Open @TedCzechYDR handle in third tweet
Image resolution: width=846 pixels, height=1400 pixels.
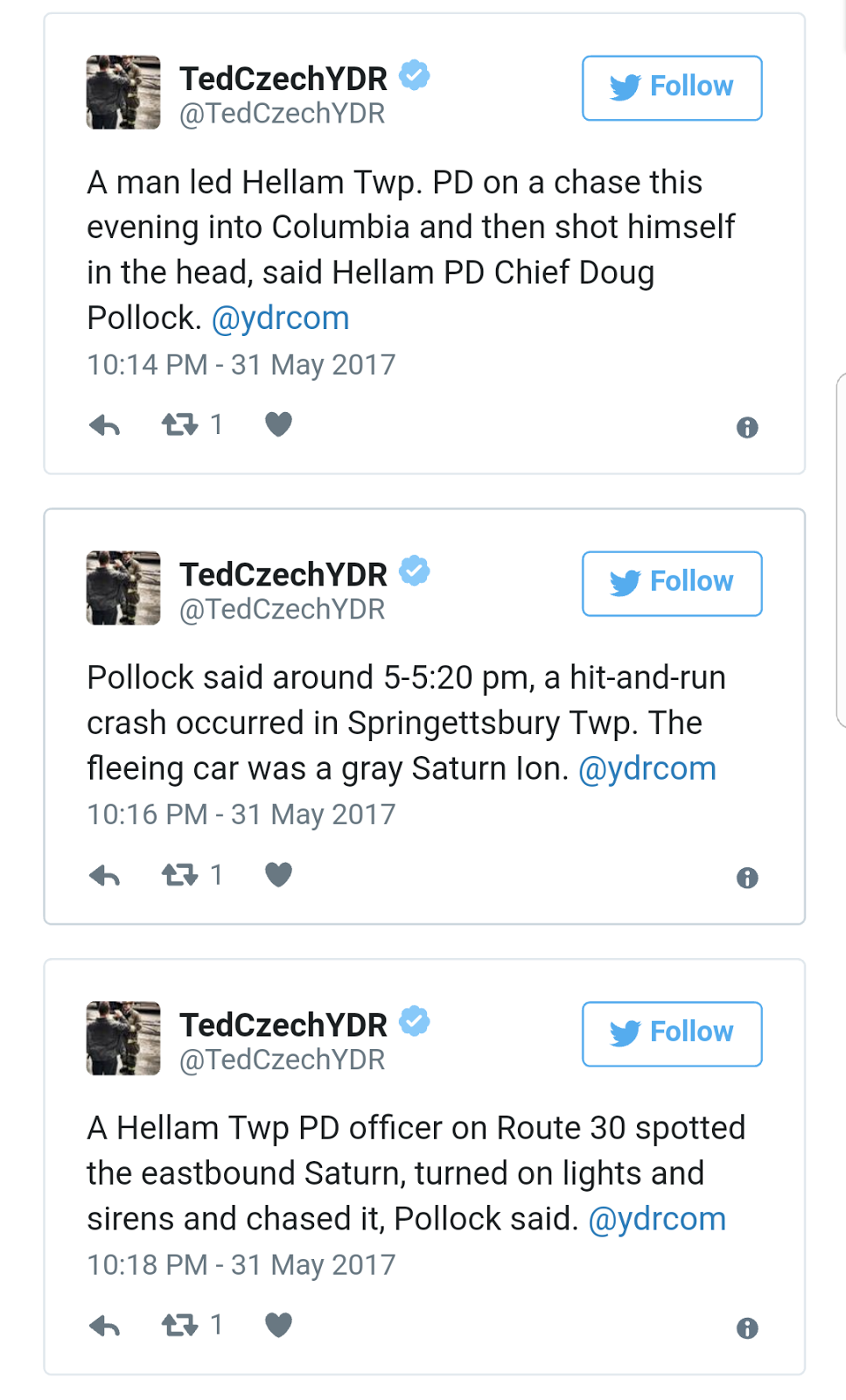pos(282,1060)
